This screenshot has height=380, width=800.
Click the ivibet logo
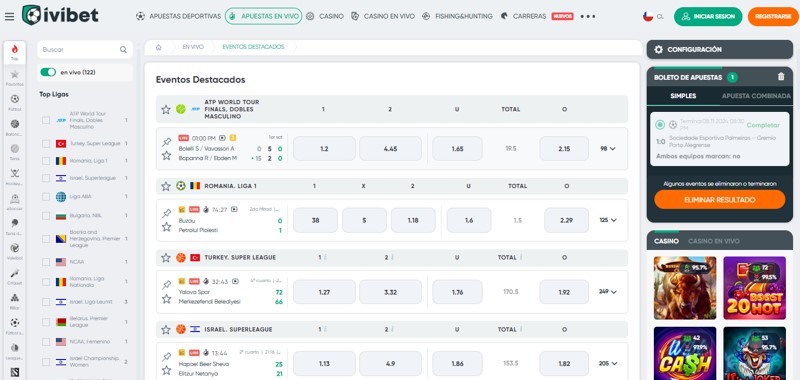click(60, 15)
